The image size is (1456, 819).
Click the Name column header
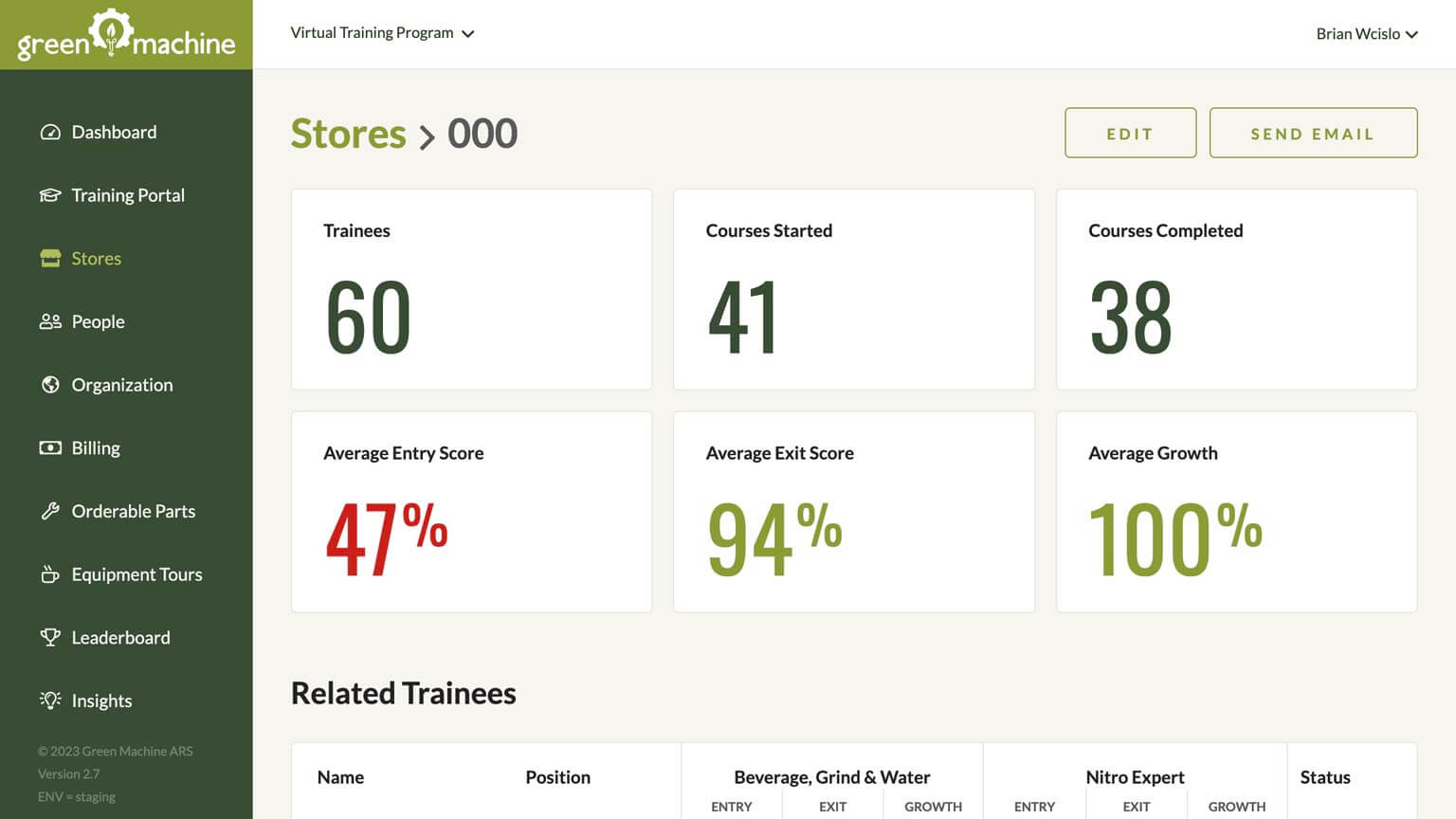coord(340,777)
